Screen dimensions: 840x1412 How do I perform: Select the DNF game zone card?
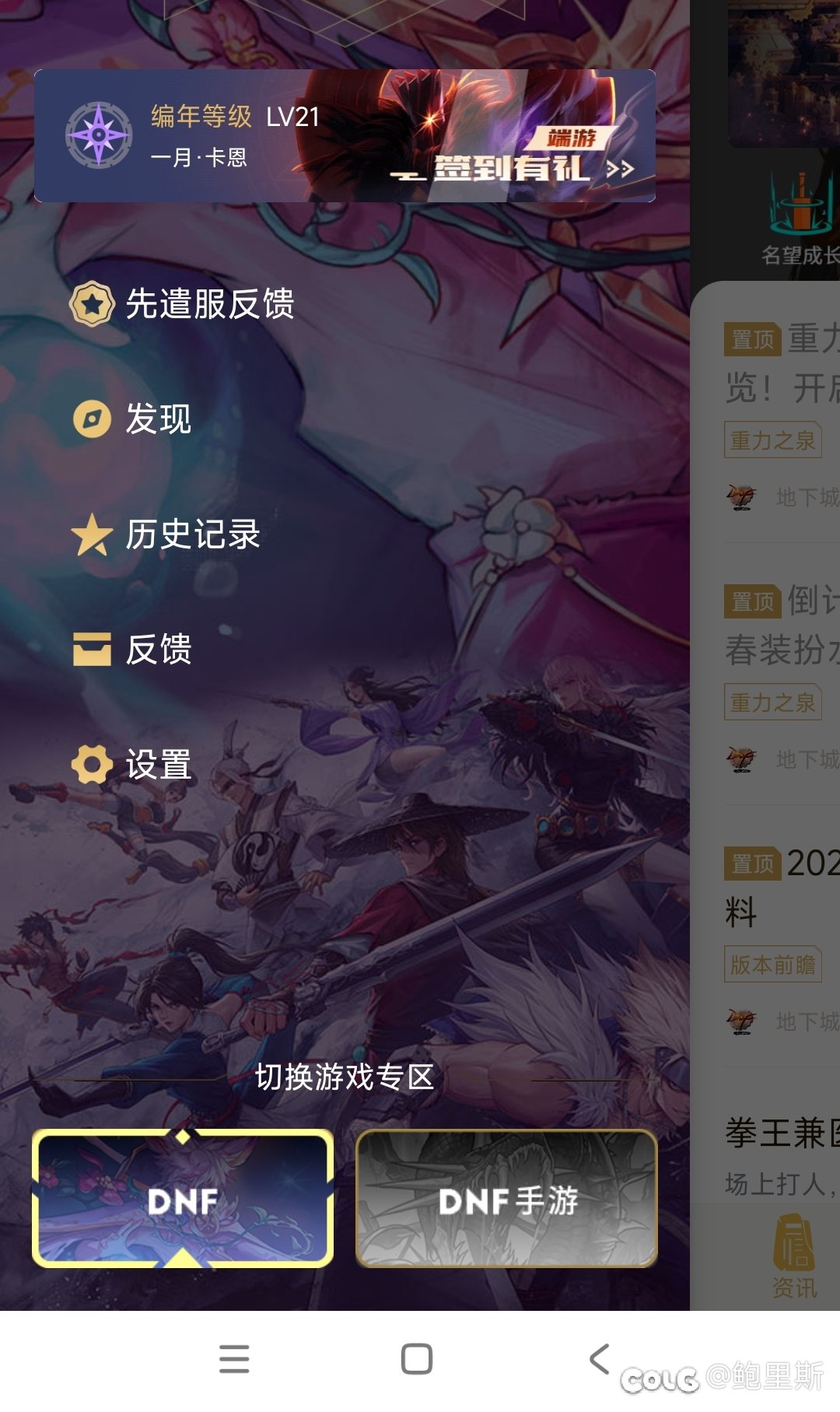[183, 1199]
